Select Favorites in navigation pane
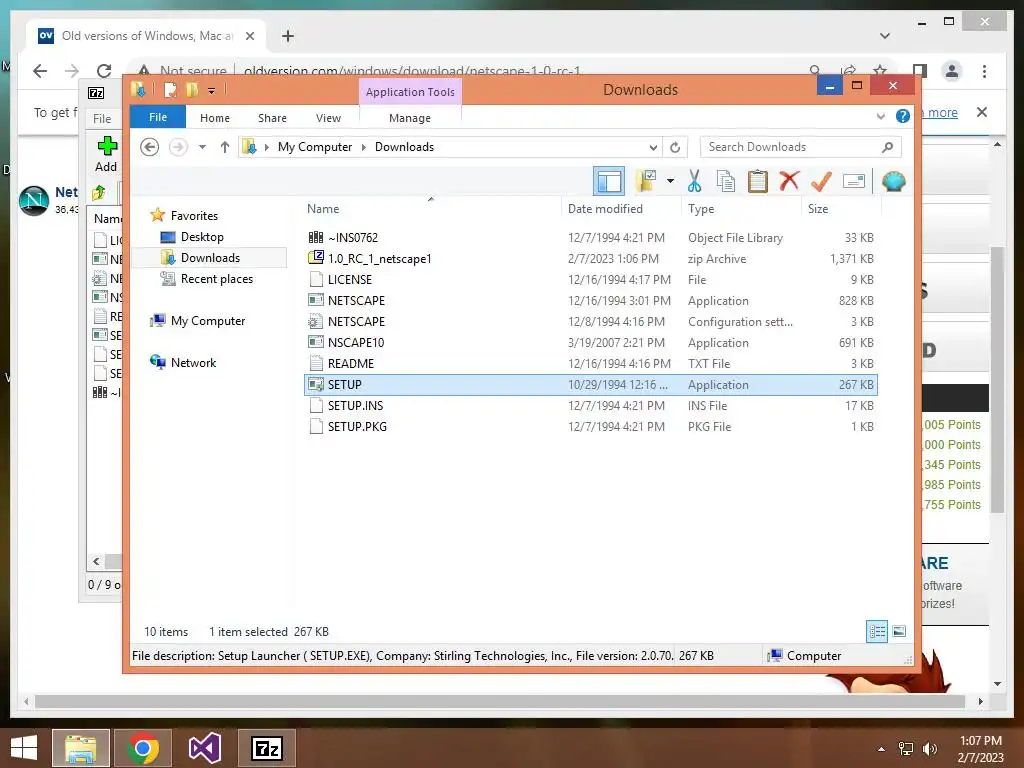This screenshot has height=768, width=1024. [194, 216]
